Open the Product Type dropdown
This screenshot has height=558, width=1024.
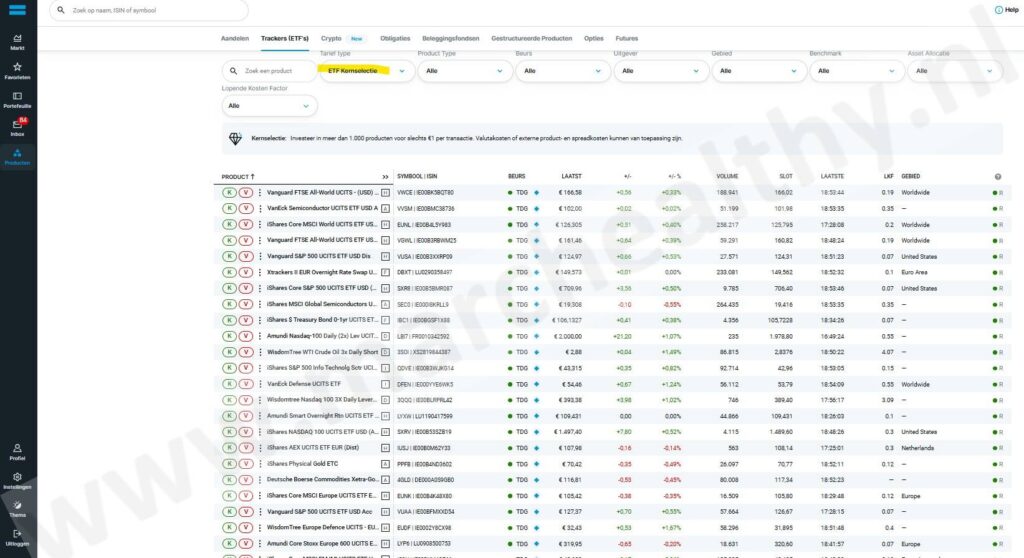pyautogui.click(x=464, y=71)
